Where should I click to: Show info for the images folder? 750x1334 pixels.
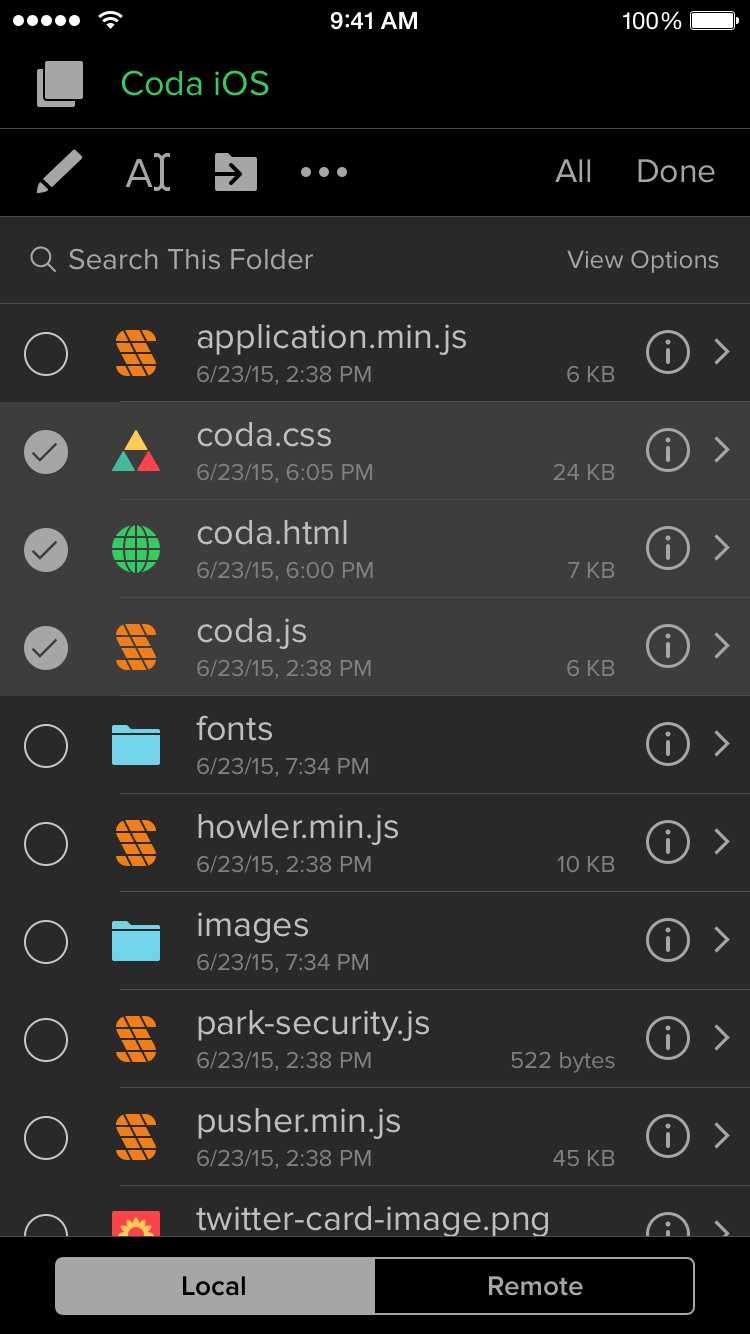667,941
